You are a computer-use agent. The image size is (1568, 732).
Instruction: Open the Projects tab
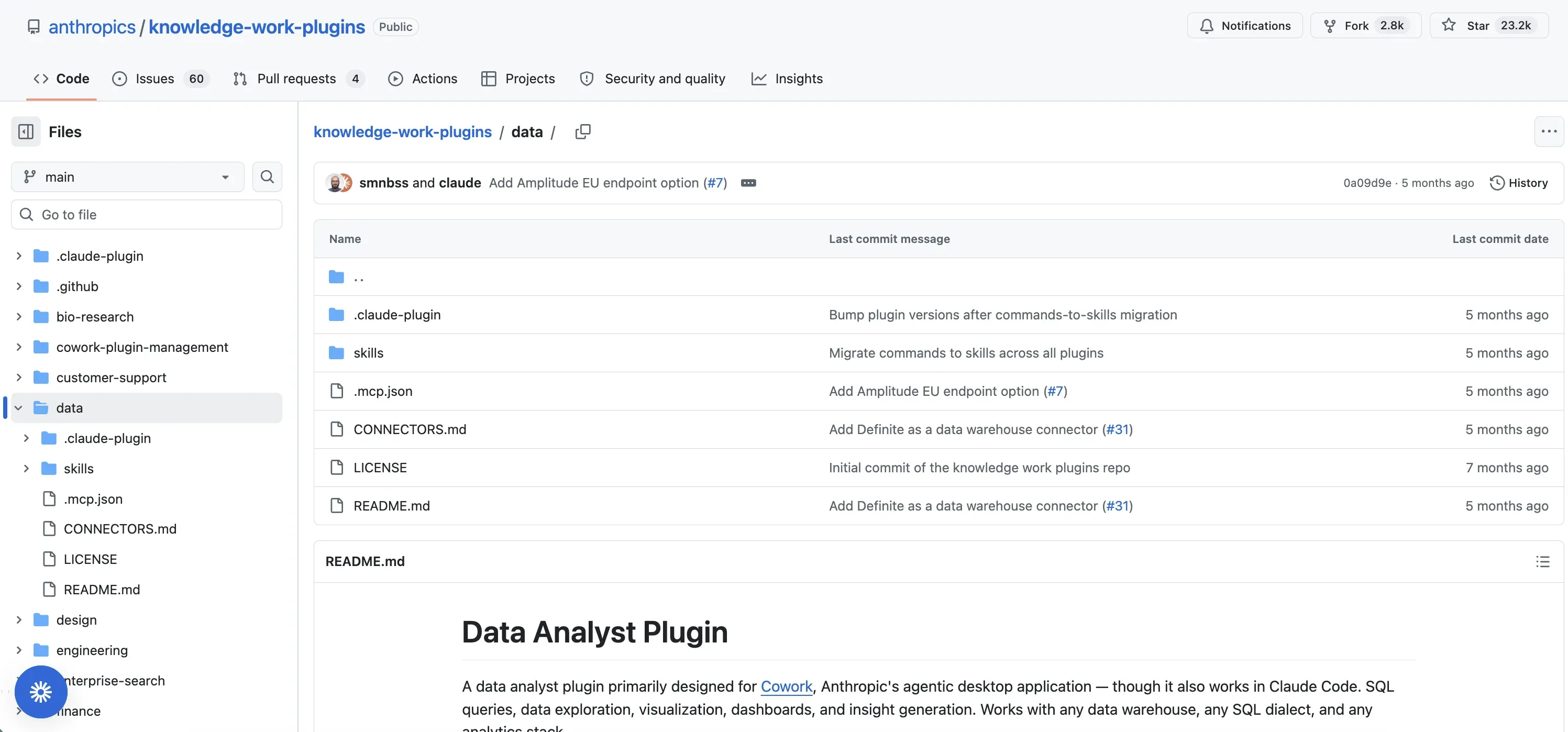(518, 79)
